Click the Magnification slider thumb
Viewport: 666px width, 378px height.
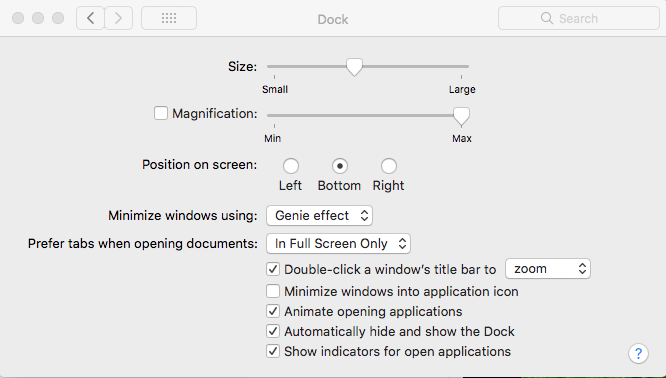click(461, 116)
